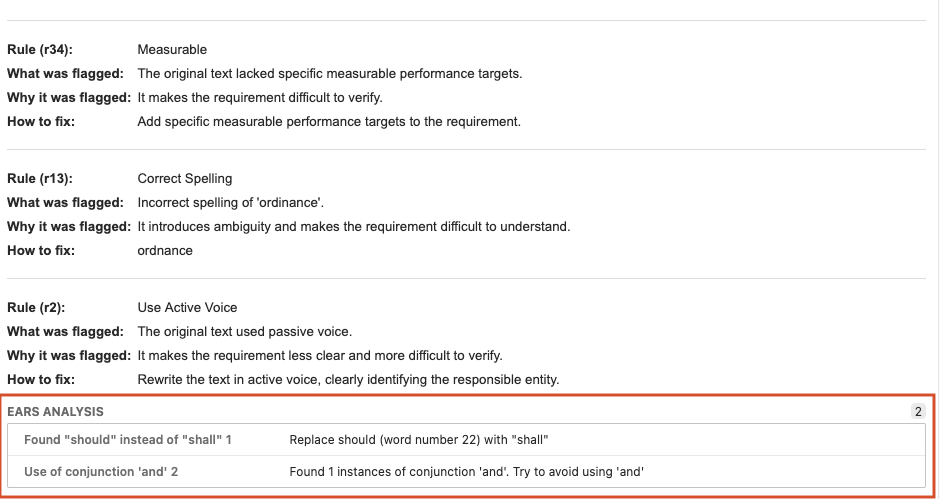
Task: Click 'The original text used passive voice' text
Action: [245, 332]
